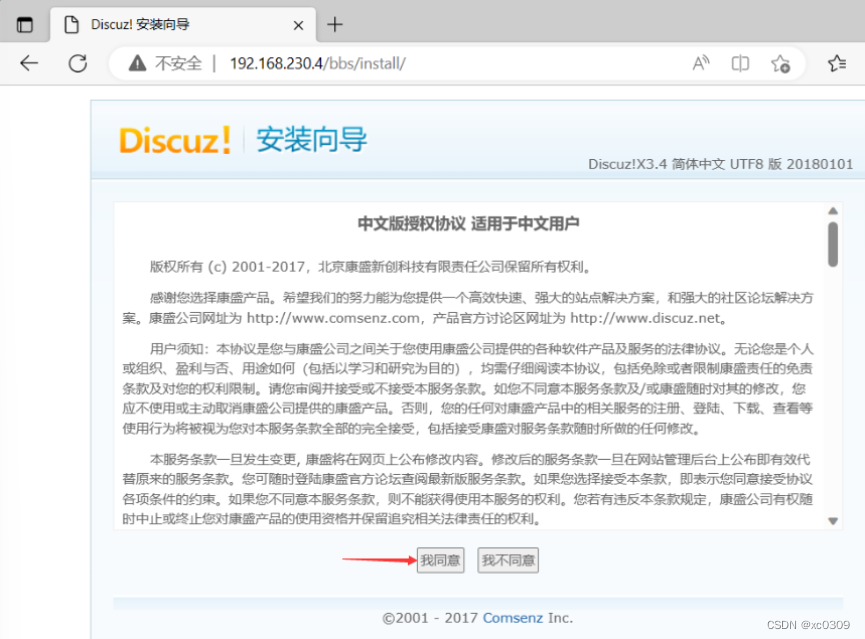
Task: Click the http://www.comsenz.com URL text
Action: coord(333,318)
